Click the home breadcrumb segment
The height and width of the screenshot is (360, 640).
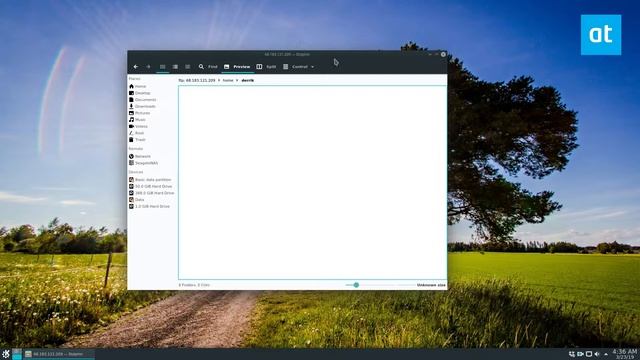coord(228,80)
